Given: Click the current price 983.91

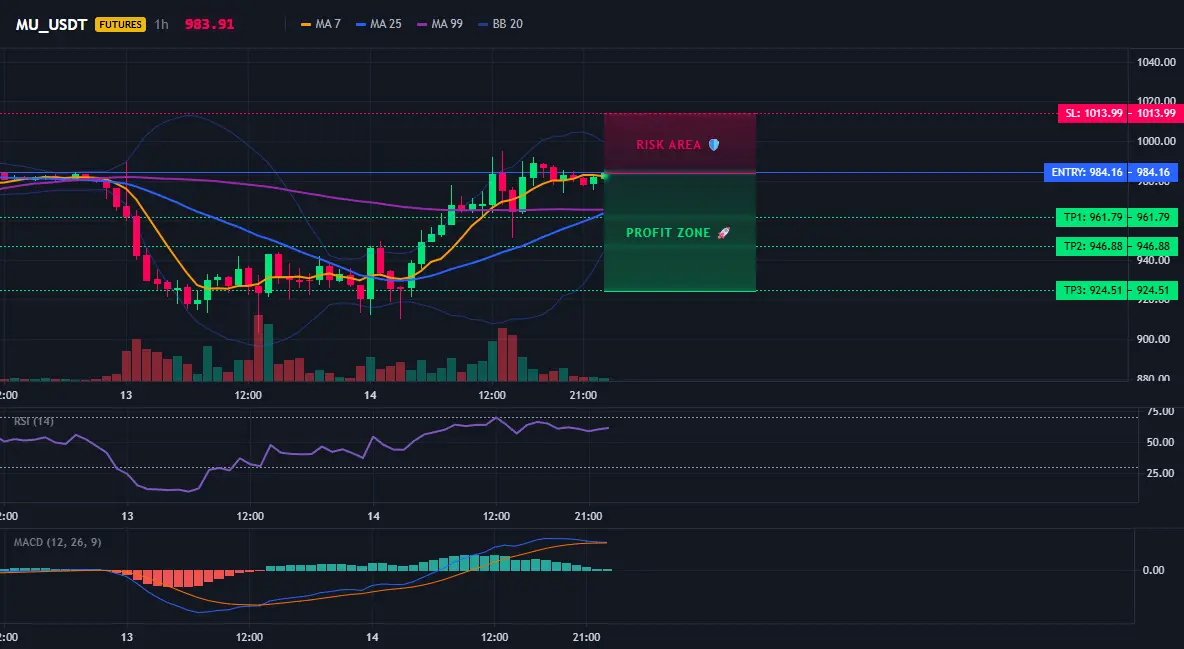Looking at the screenshot, I should [209, 24].
